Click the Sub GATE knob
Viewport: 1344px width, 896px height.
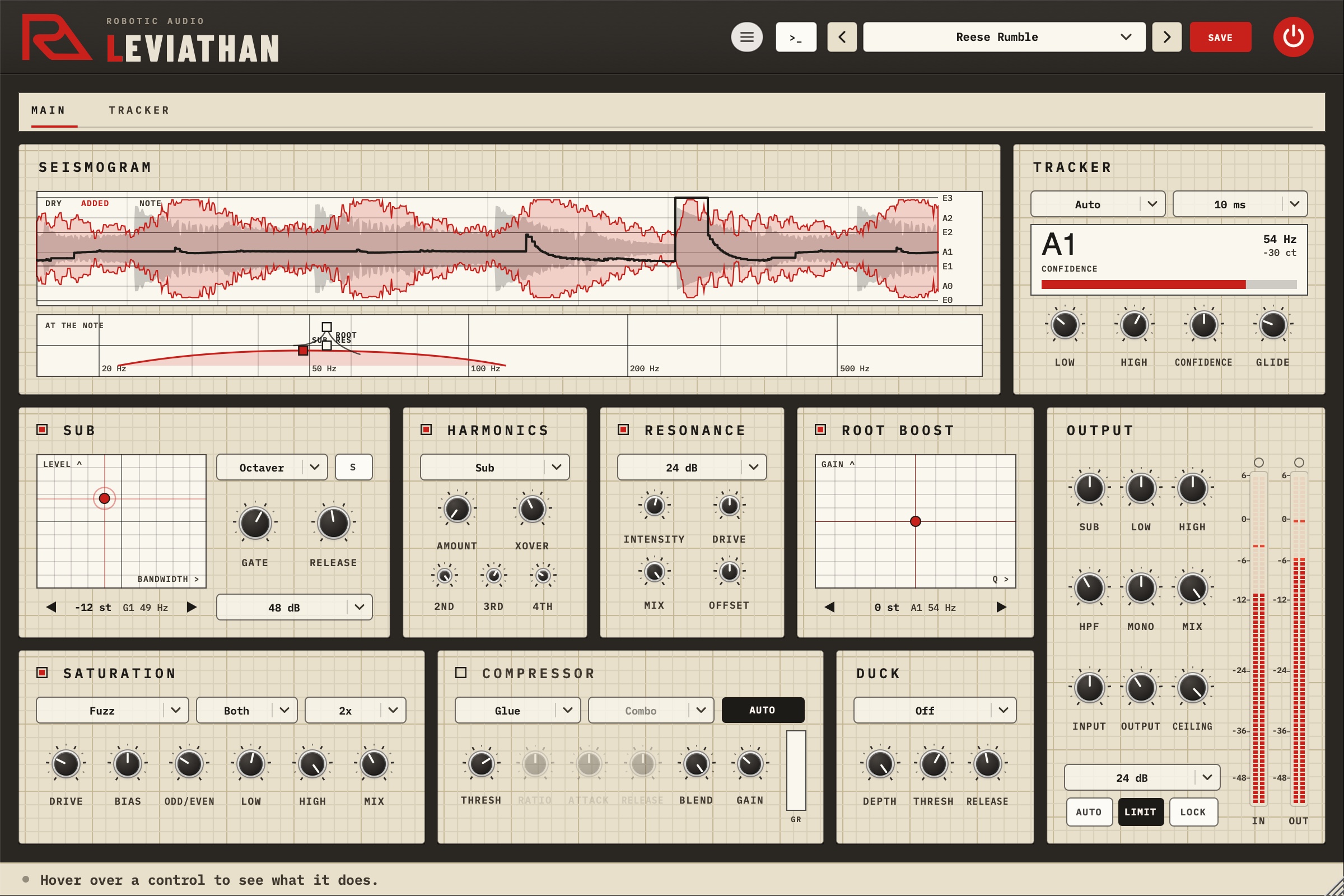[x=255, y=522]
